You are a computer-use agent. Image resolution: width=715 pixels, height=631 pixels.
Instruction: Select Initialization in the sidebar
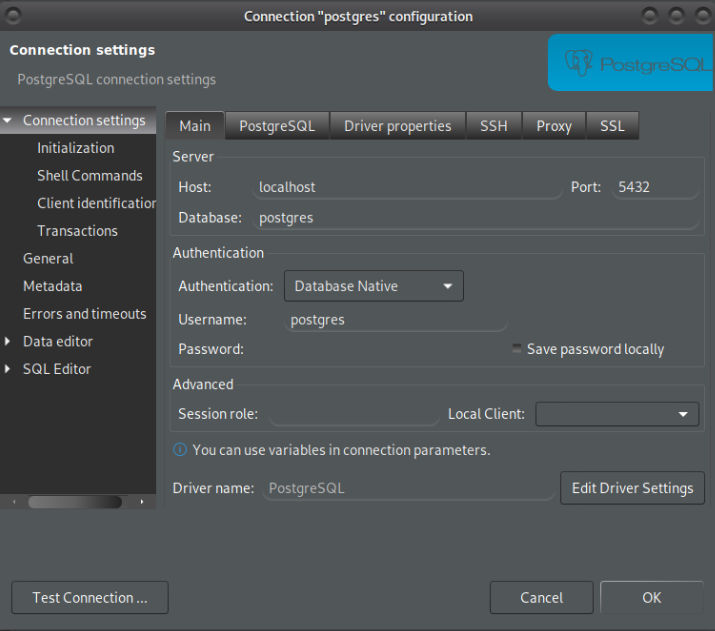pyautogui.click(x=76, y=148)
